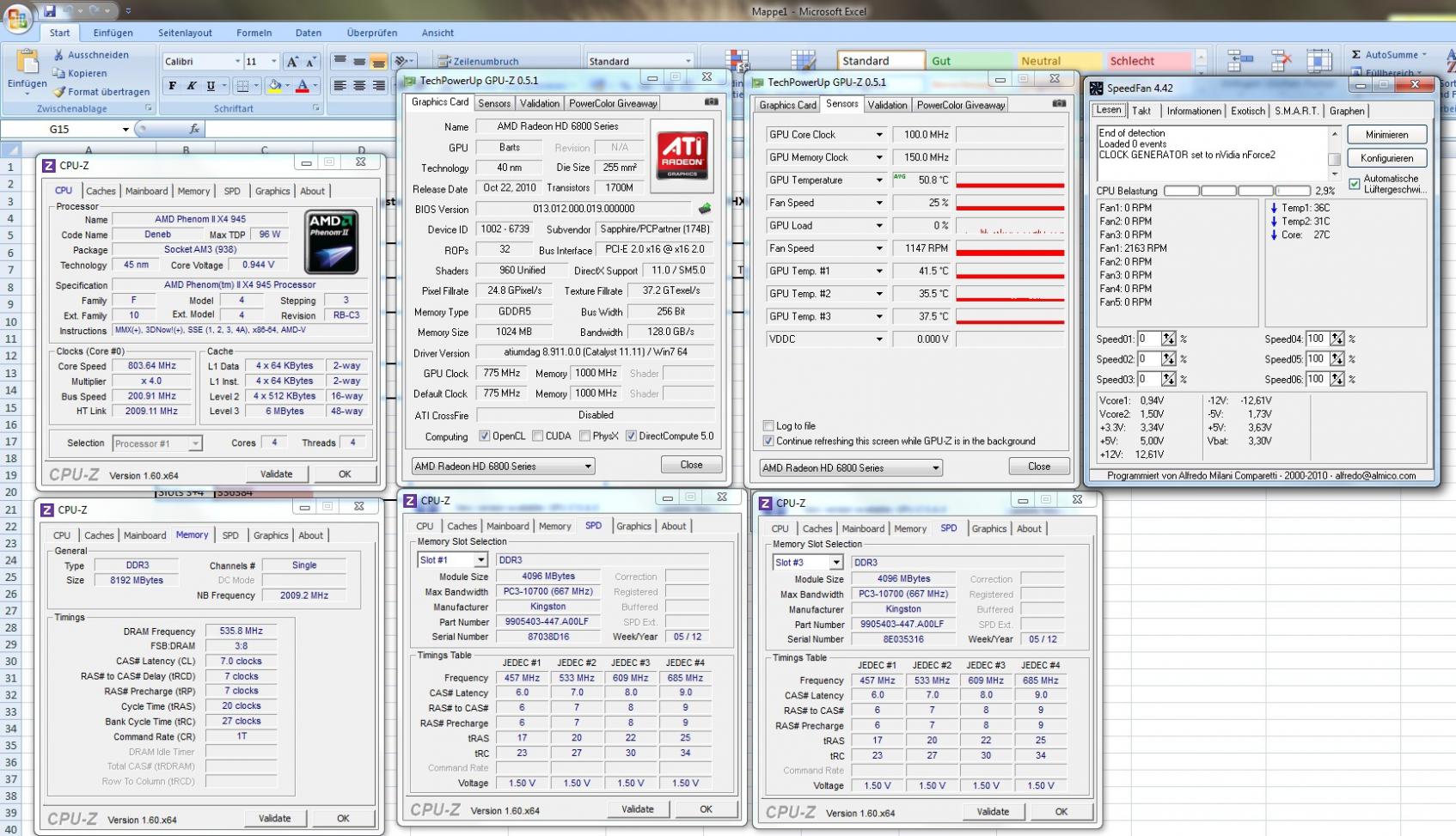Apply font color with the red A icon
Screen dimensions: 1456x836
[302, 86]
